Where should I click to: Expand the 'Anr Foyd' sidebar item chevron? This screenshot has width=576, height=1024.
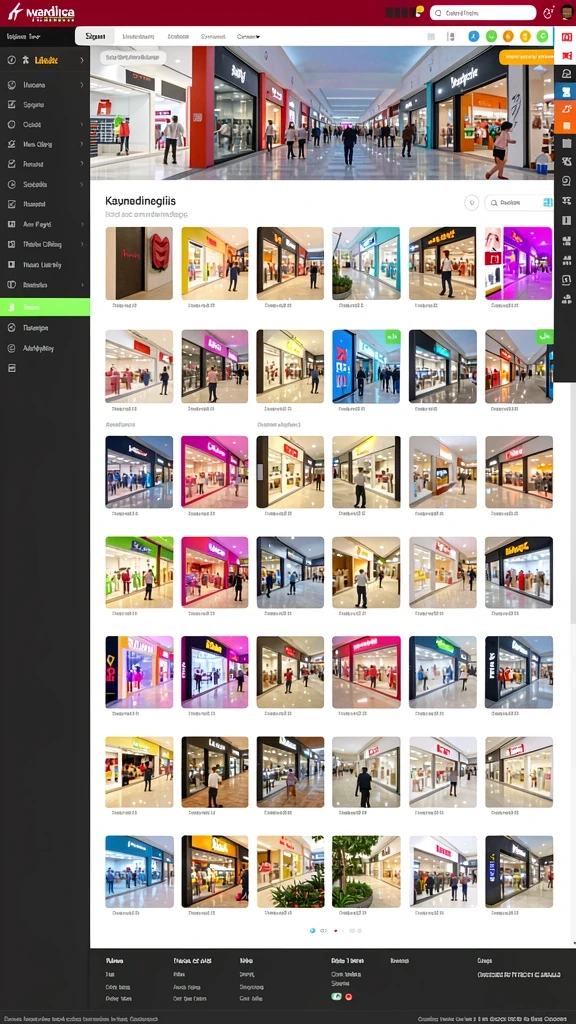coord(82,224)
